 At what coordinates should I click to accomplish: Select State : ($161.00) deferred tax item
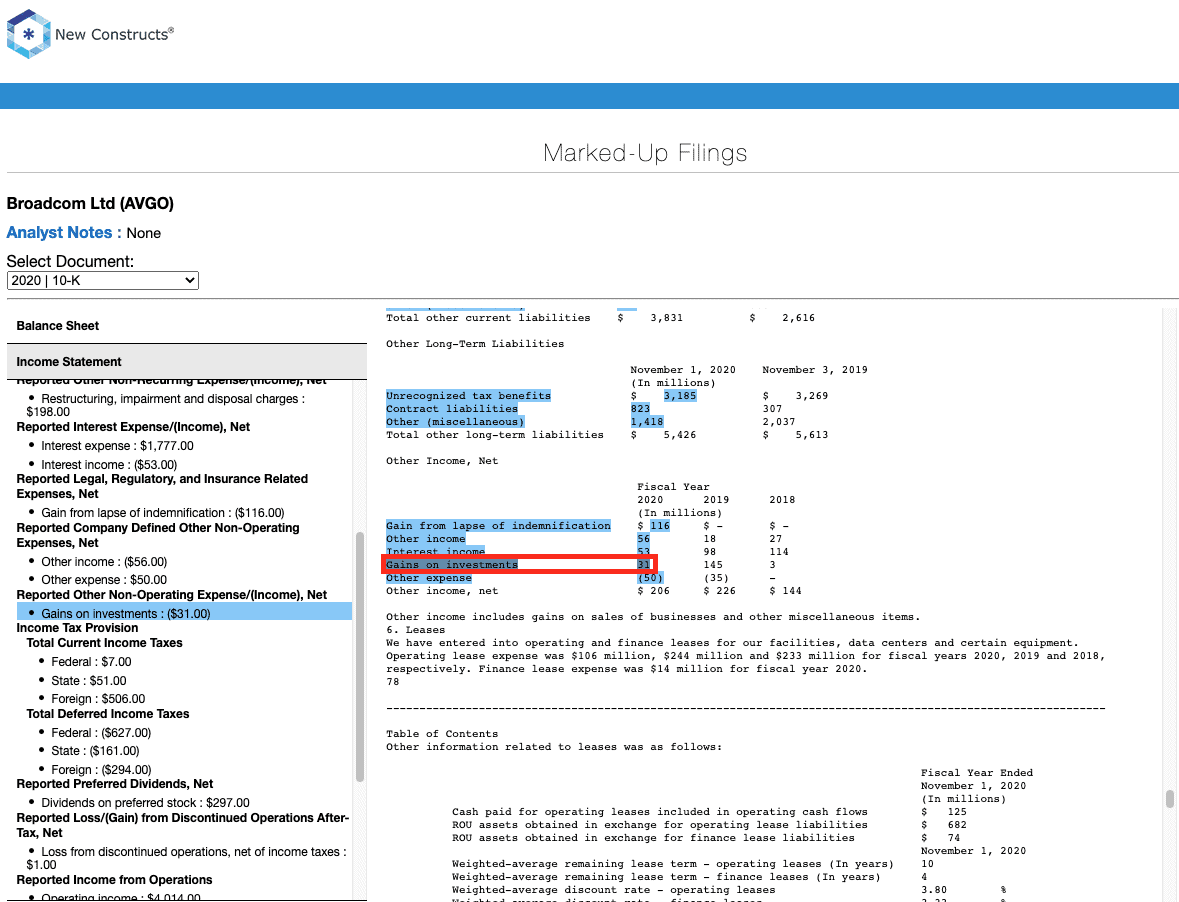point(95,750)
